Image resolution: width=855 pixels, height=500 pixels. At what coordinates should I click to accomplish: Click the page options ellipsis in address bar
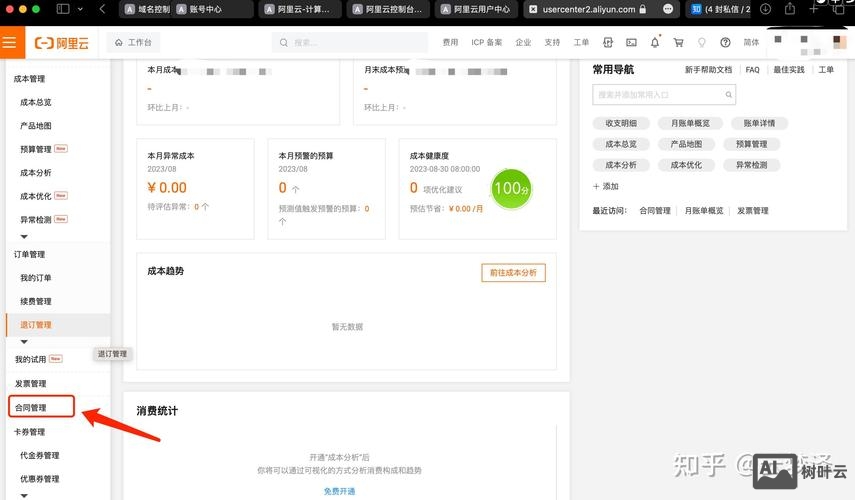pyautogui.click(x=668, y=9)
